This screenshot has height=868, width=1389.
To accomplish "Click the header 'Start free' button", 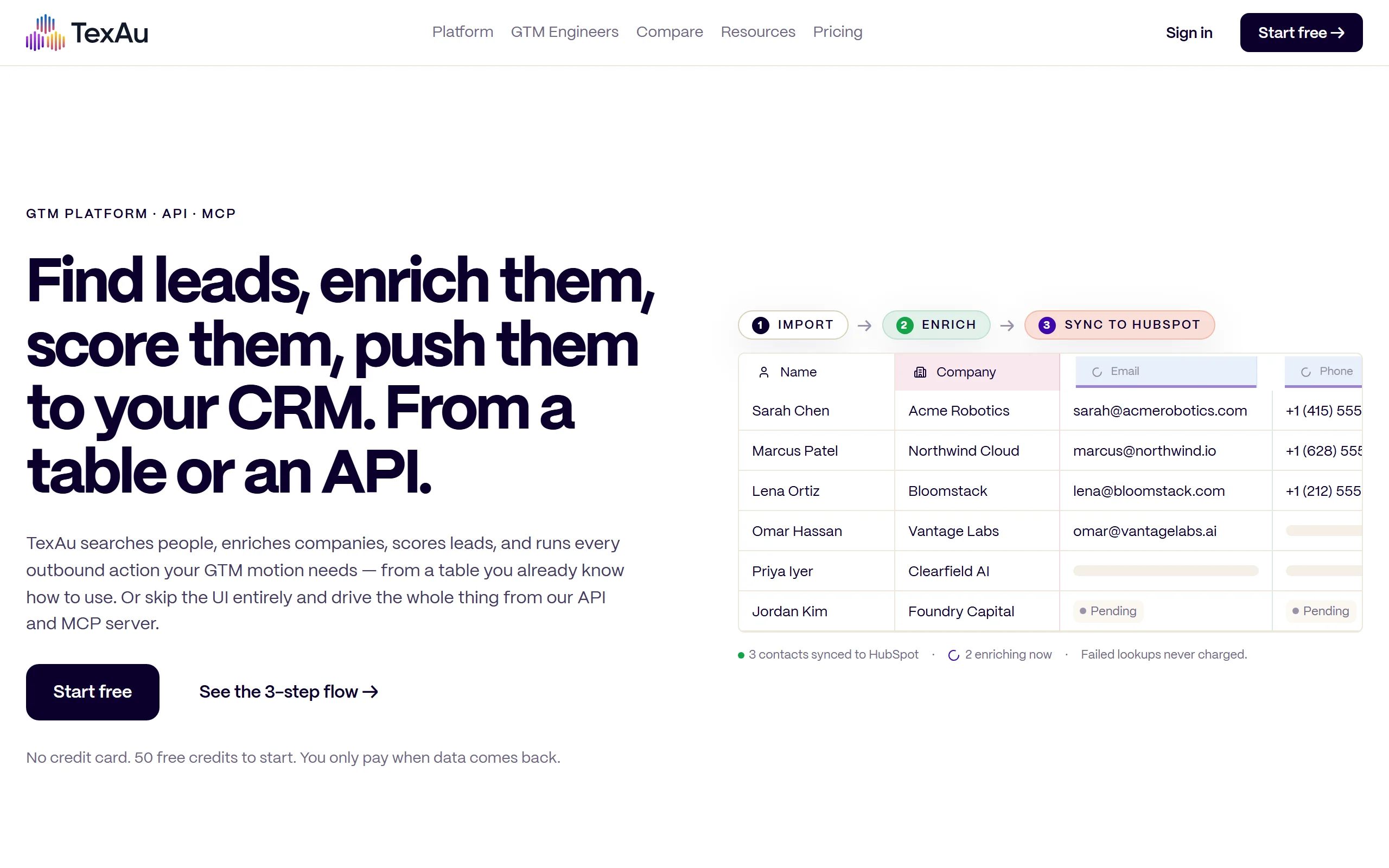I will 1301,33.
